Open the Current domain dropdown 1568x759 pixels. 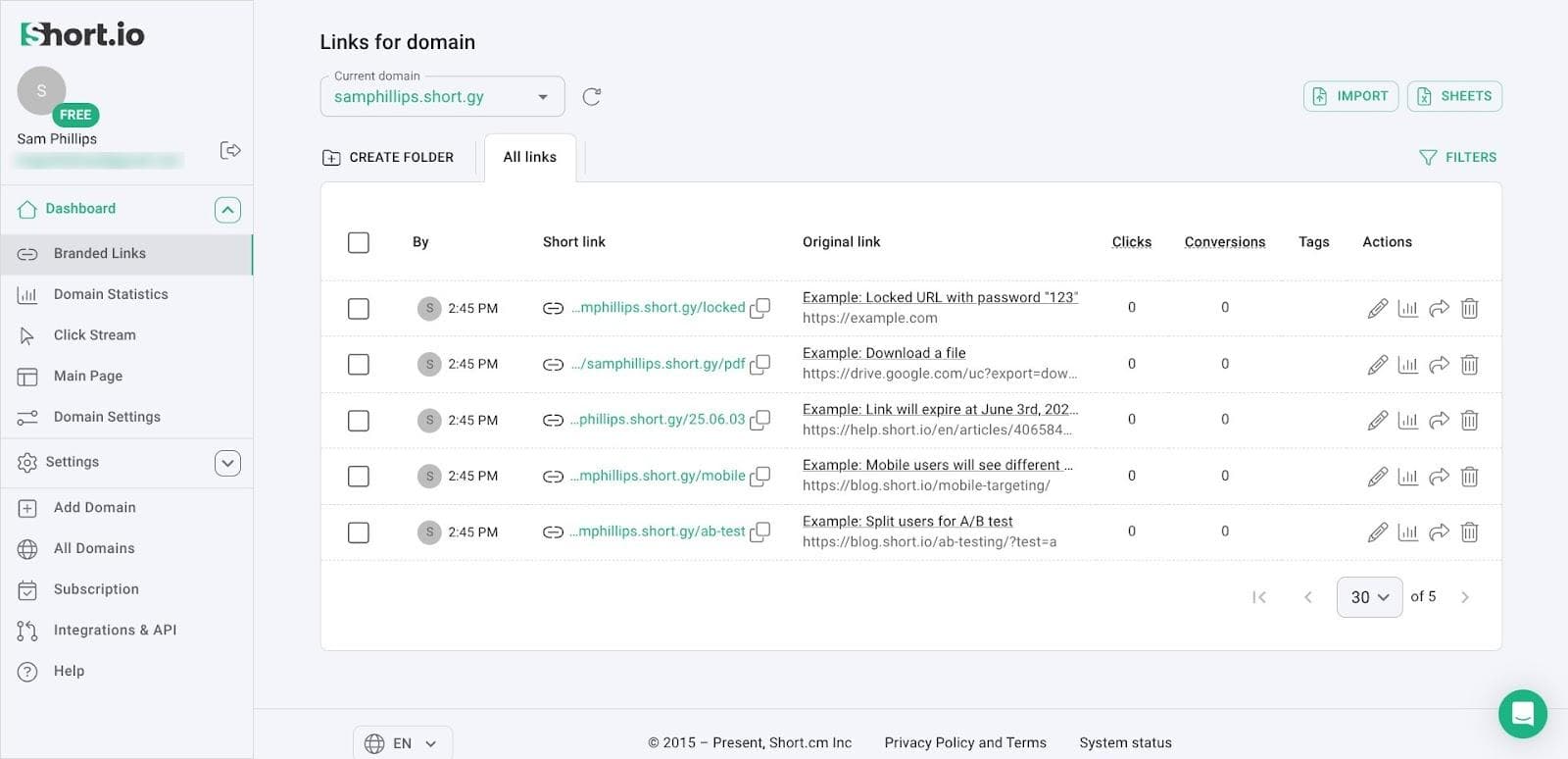tap(442, 96)
